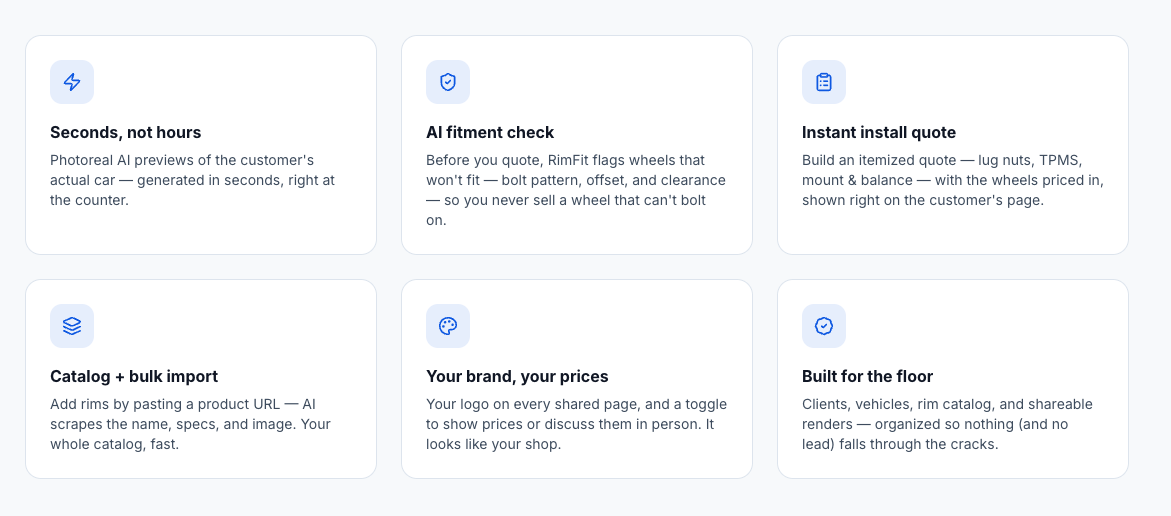Select the 'Catalog + bulk import' heading
The image size is (1171, 516).
(x=134, y=376)
